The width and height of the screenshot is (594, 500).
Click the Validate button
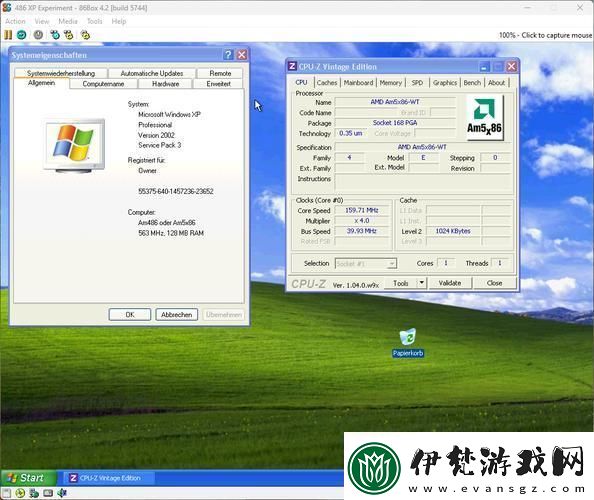[x=450, y=283]
